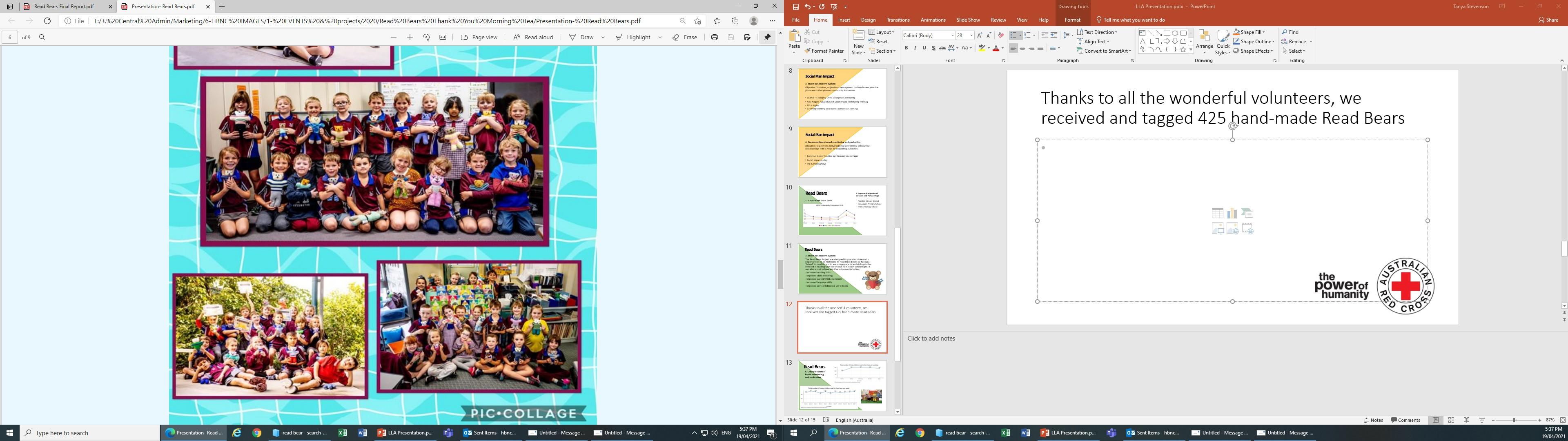Open the Transitions ribbon tab
This screenshot has height=441, width=1568.
(898, 20)
